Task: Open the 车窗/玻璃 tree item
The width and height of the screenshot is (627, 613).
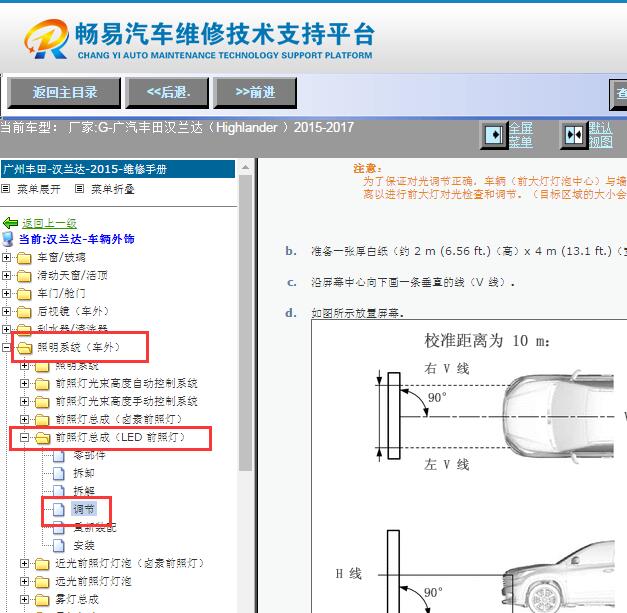Action: point(61,258)
